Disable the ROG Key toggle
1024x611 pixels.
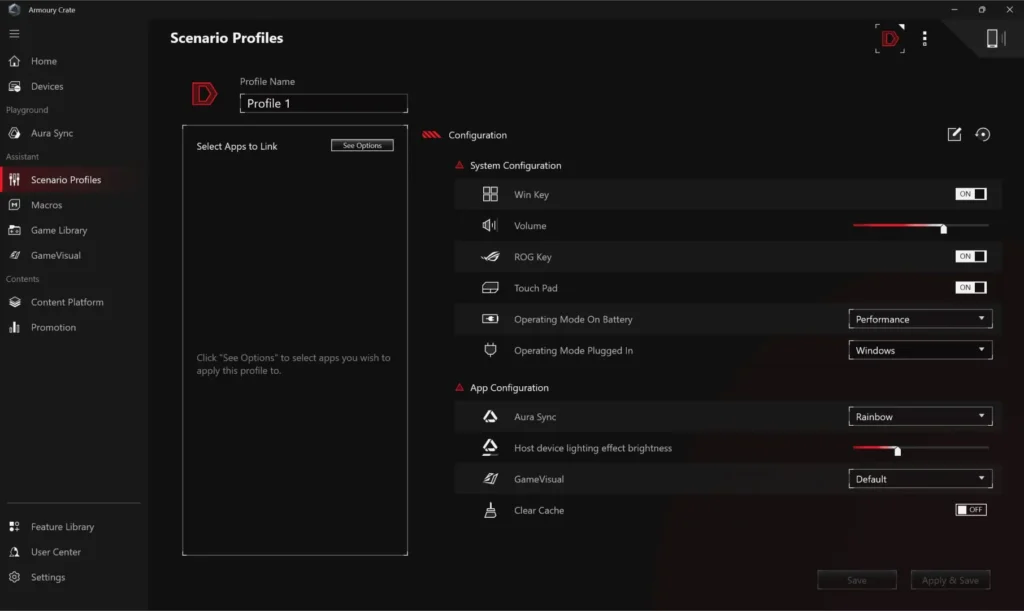point(970,256)
